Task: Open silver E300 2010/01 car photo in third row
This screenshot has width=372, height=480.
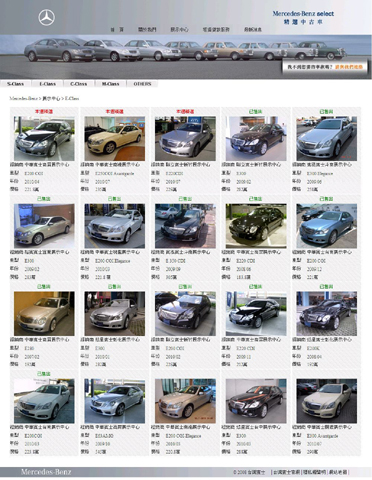Action: coord(115,314)
